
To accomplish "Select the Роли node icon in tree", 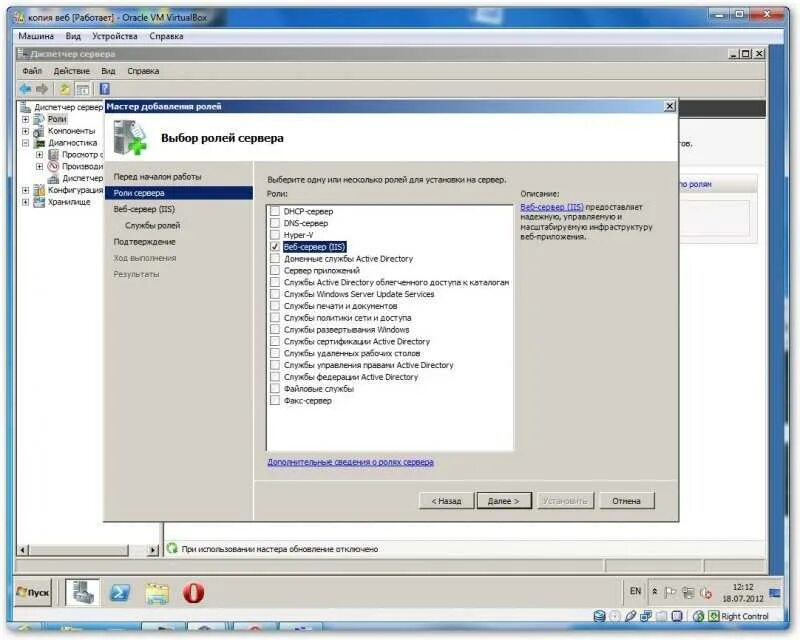I will pos(39,119).
